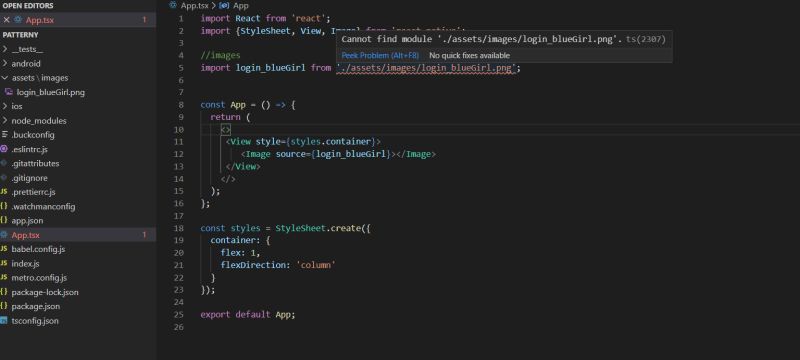Close App.tsx in Open Editors

[x=6, y=20]
